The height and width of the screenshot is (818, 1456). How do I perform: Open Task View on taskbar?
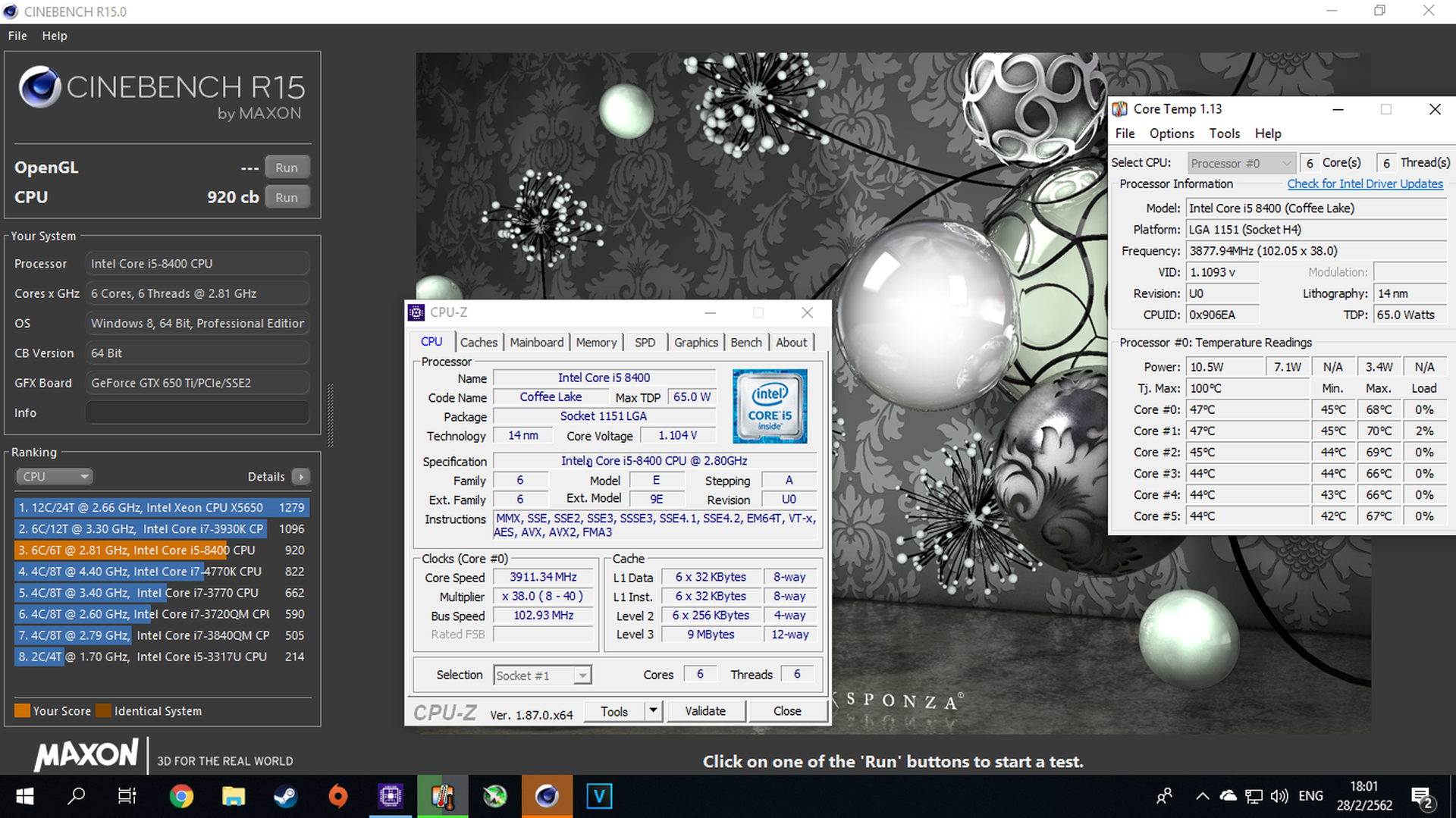point(127,796)
